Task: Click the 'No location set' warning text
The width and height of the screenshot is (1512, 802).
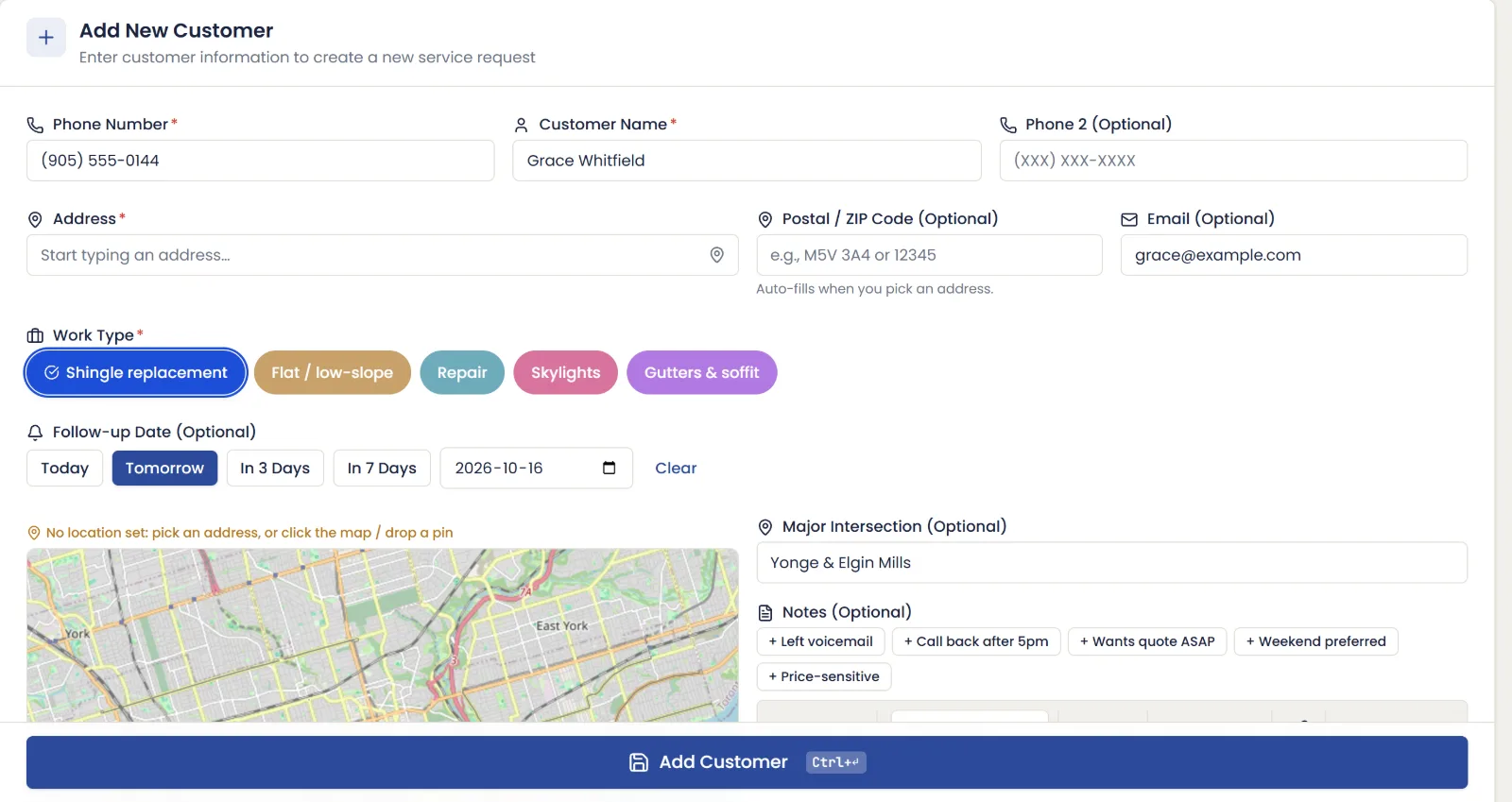Action: 249,533
